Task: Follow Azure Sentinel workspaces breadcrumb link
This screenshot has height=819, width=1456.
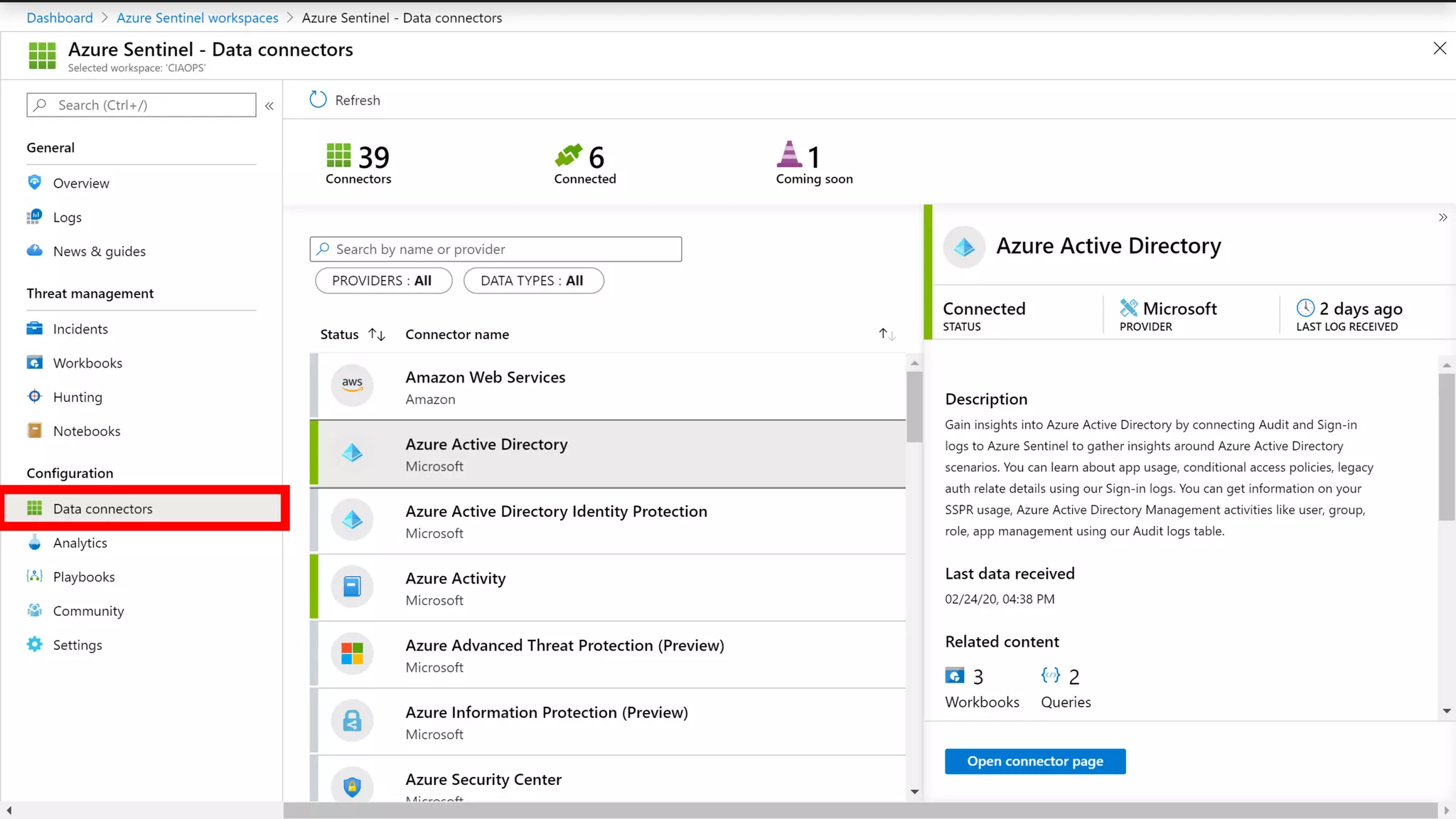Action: coord(197,18)
